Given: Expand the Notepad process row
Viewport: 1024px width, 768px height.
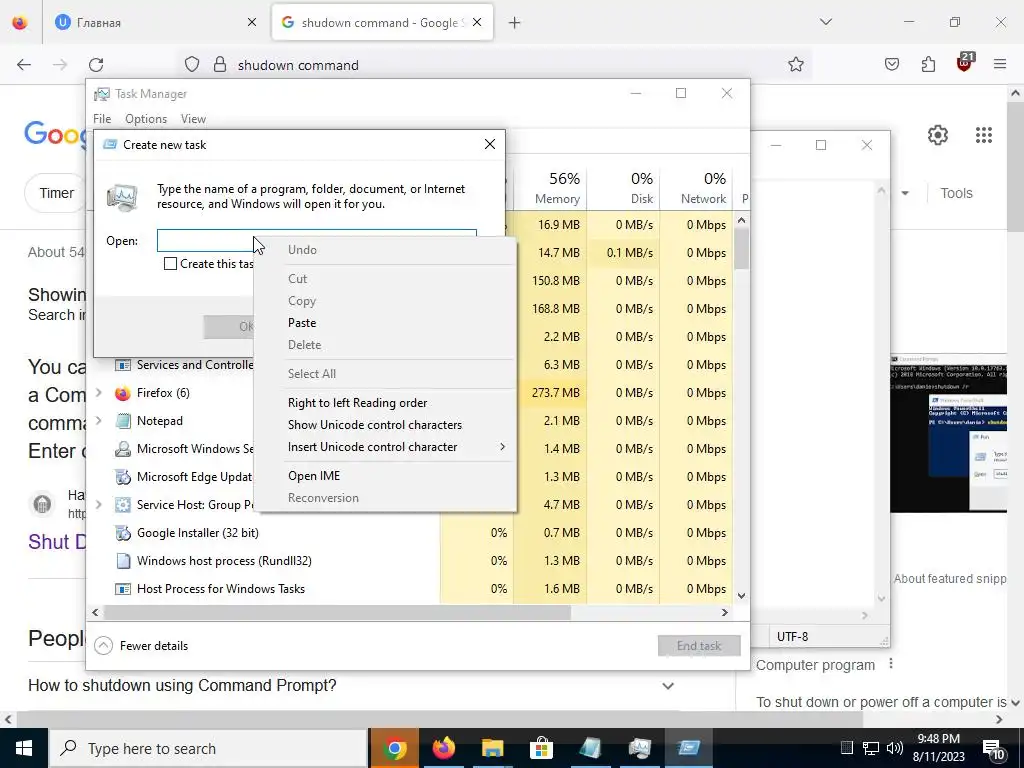Looking at the screenshot, I should click(99, 421).
